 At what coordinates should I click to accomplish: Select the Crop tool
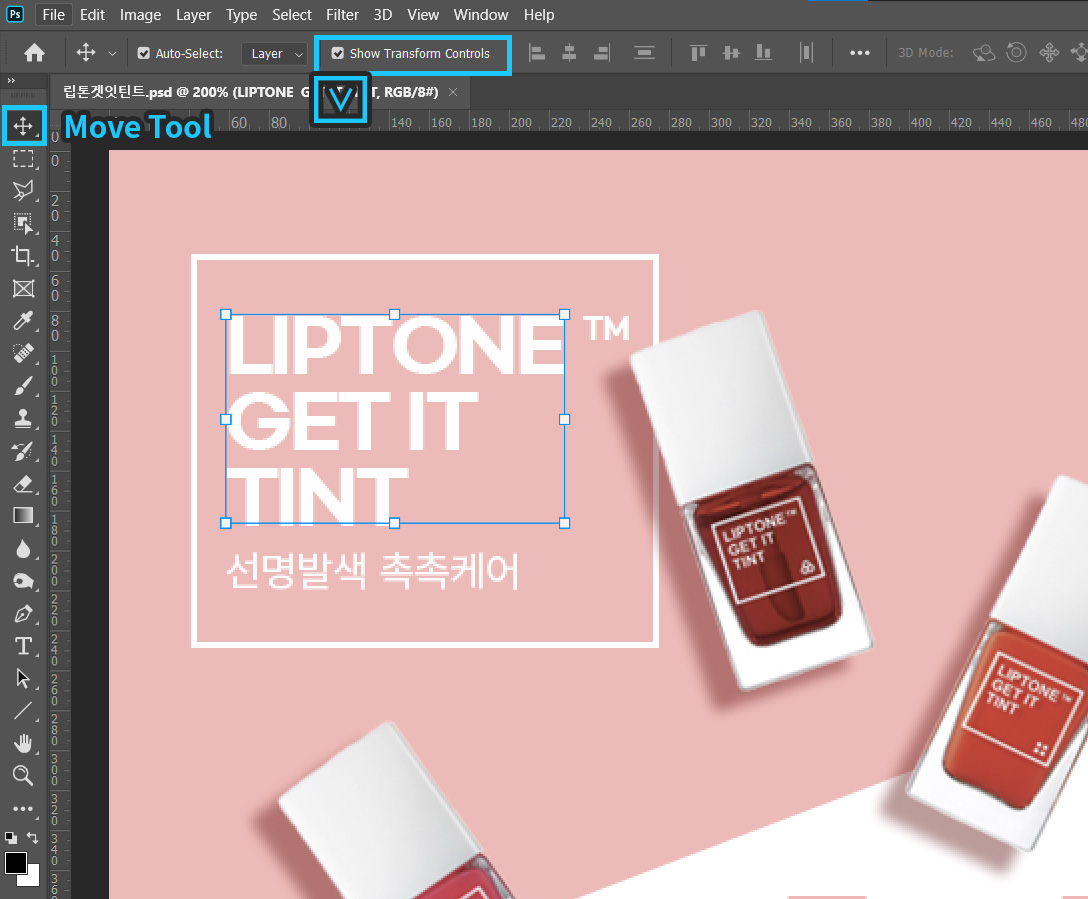point(23,255)
